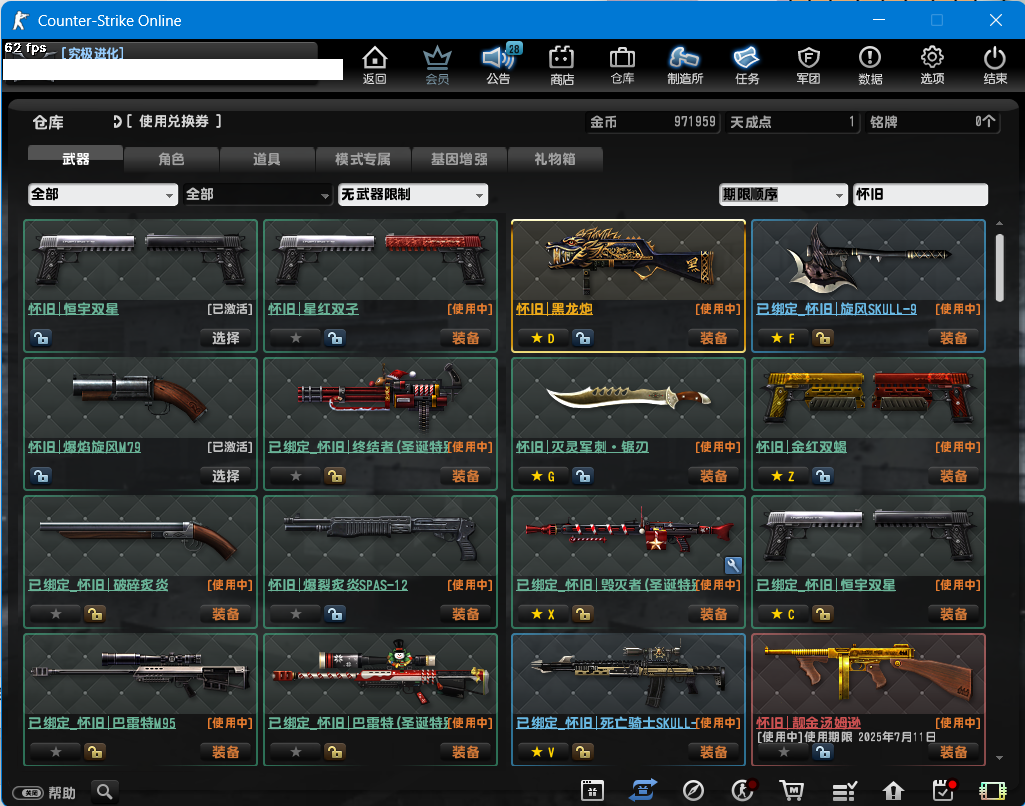Click the checklist icon in the bottom bar

844,790
